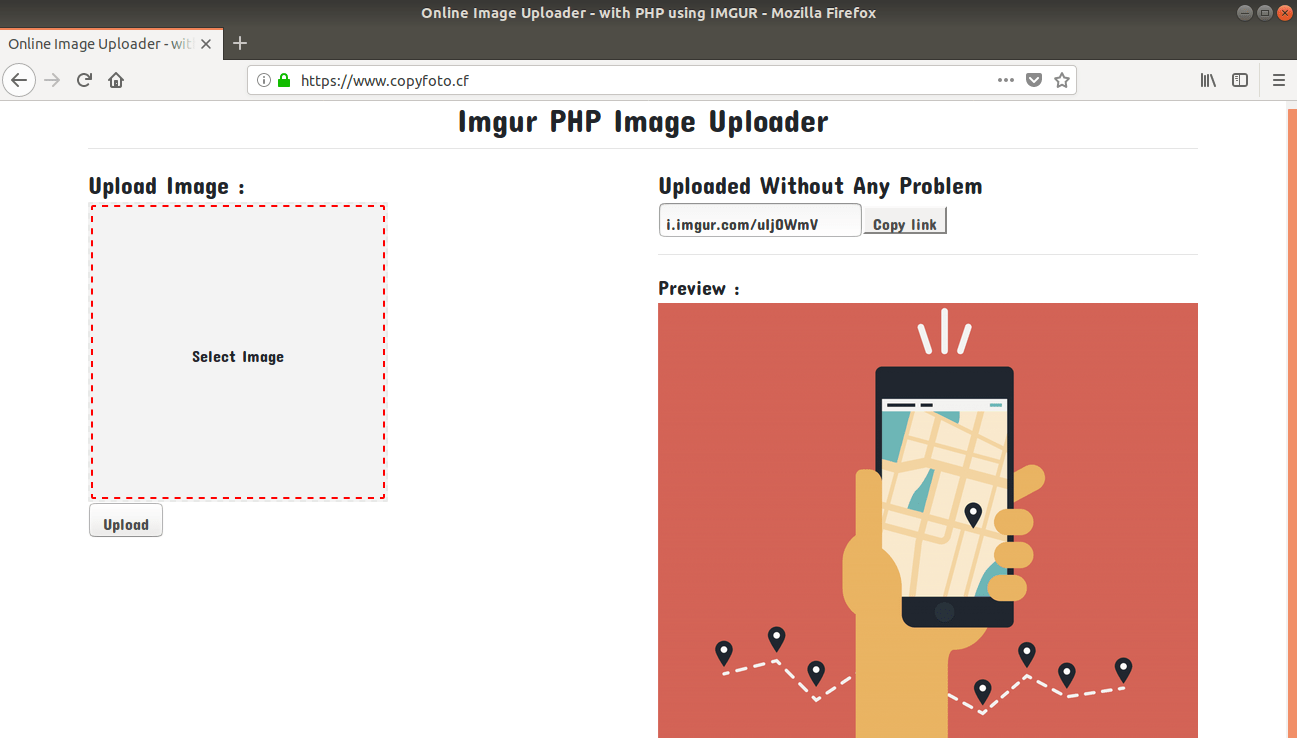Select the Online Image Uploader tab
The image size is (1297, 738).
coord(111,44)
